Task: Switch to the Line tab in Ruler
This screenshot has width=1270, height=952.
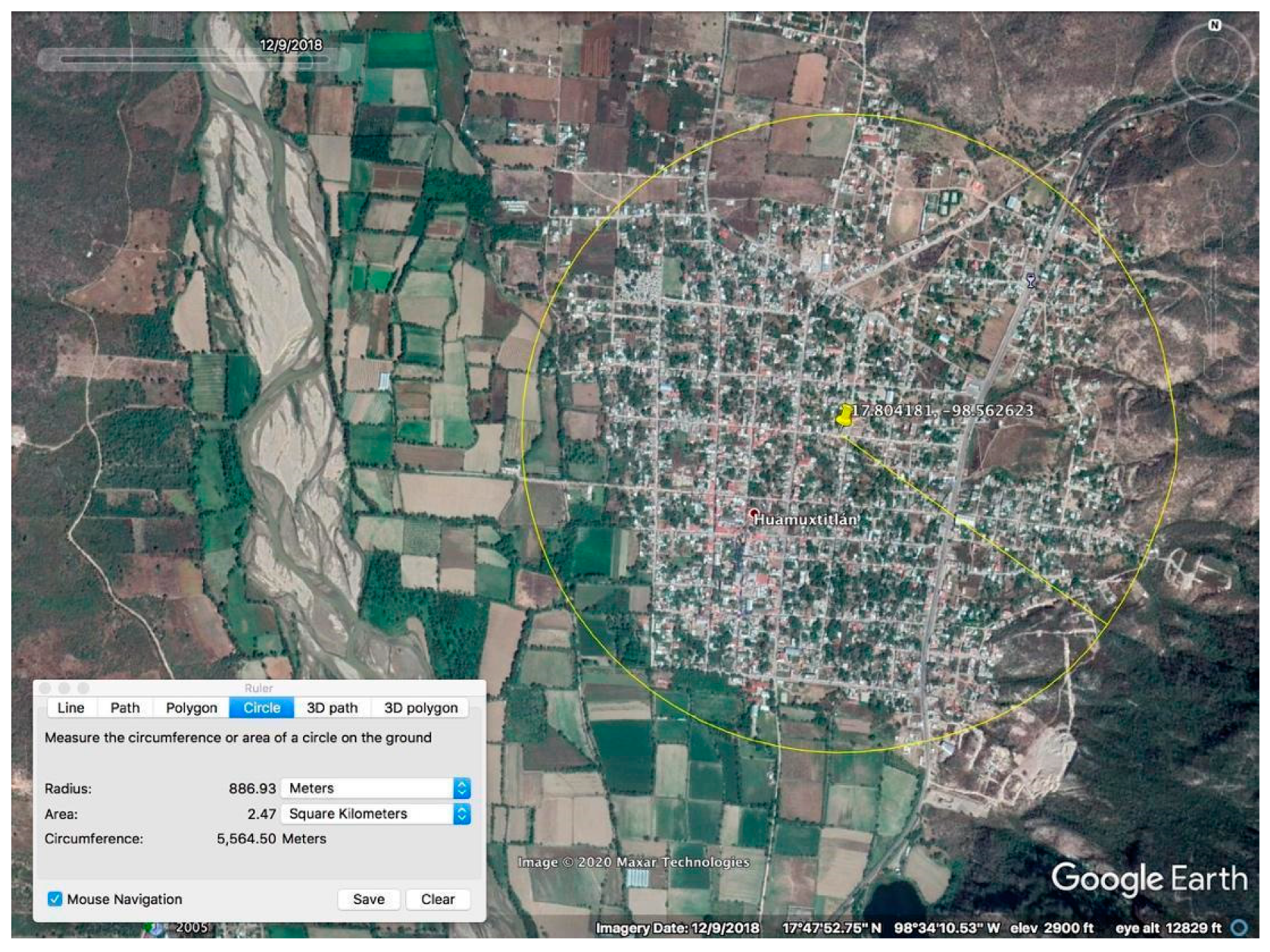Action: click(x=71, y=707)
